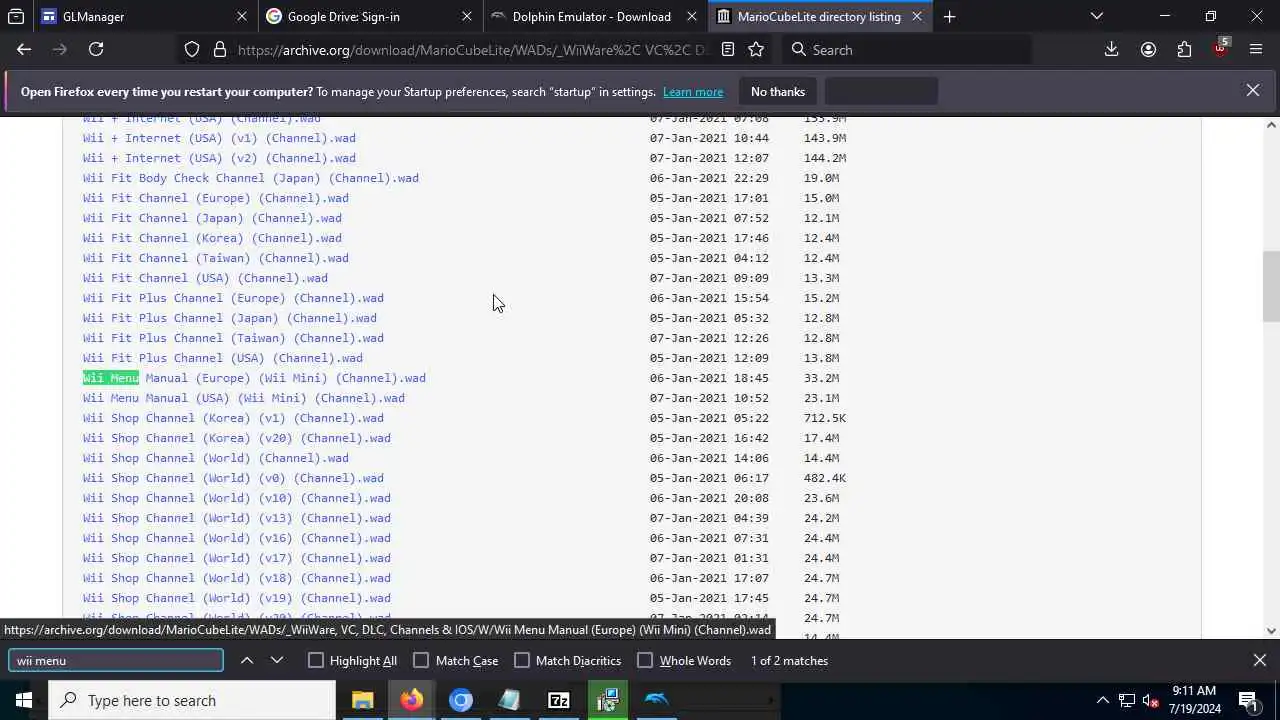Open Wii Menu Manual (USA) file link

coord(244,398)
